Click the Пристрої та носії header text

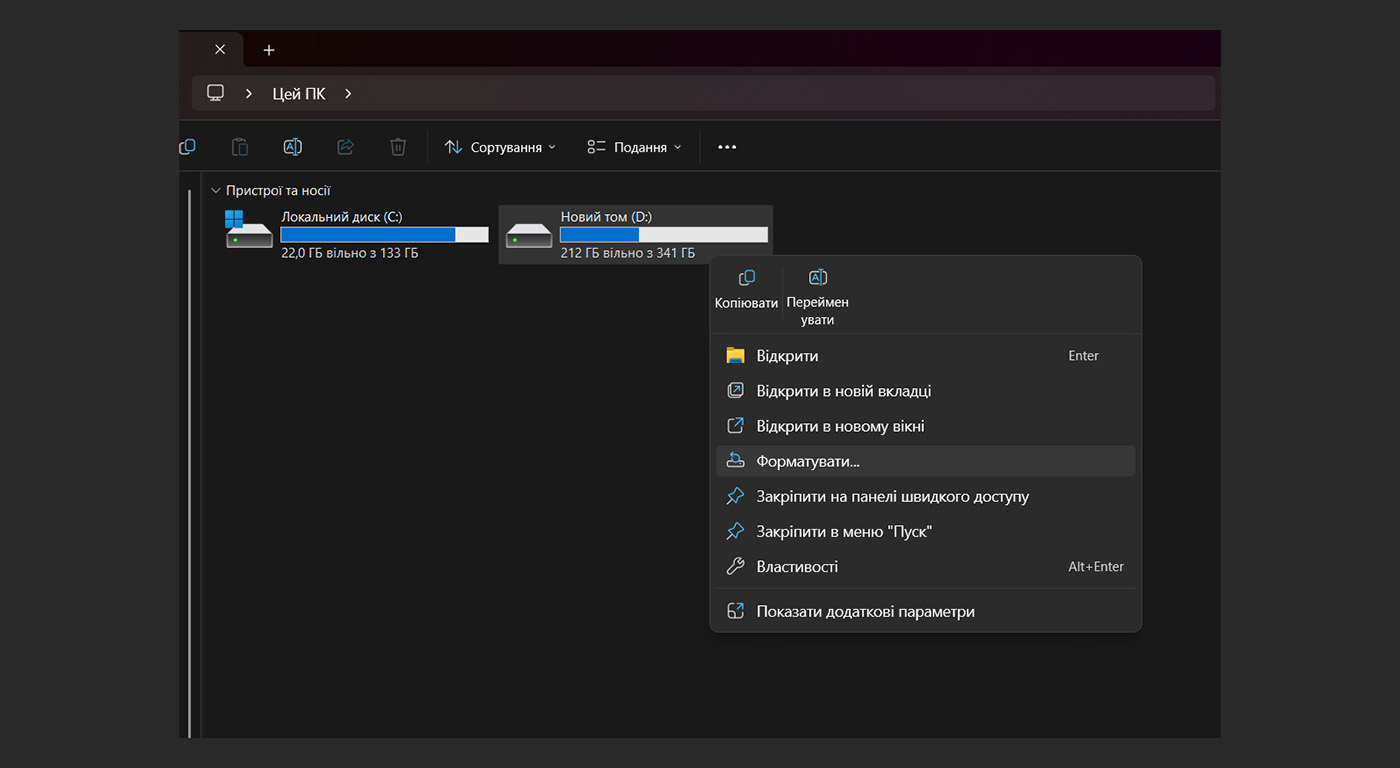point(278,190)
